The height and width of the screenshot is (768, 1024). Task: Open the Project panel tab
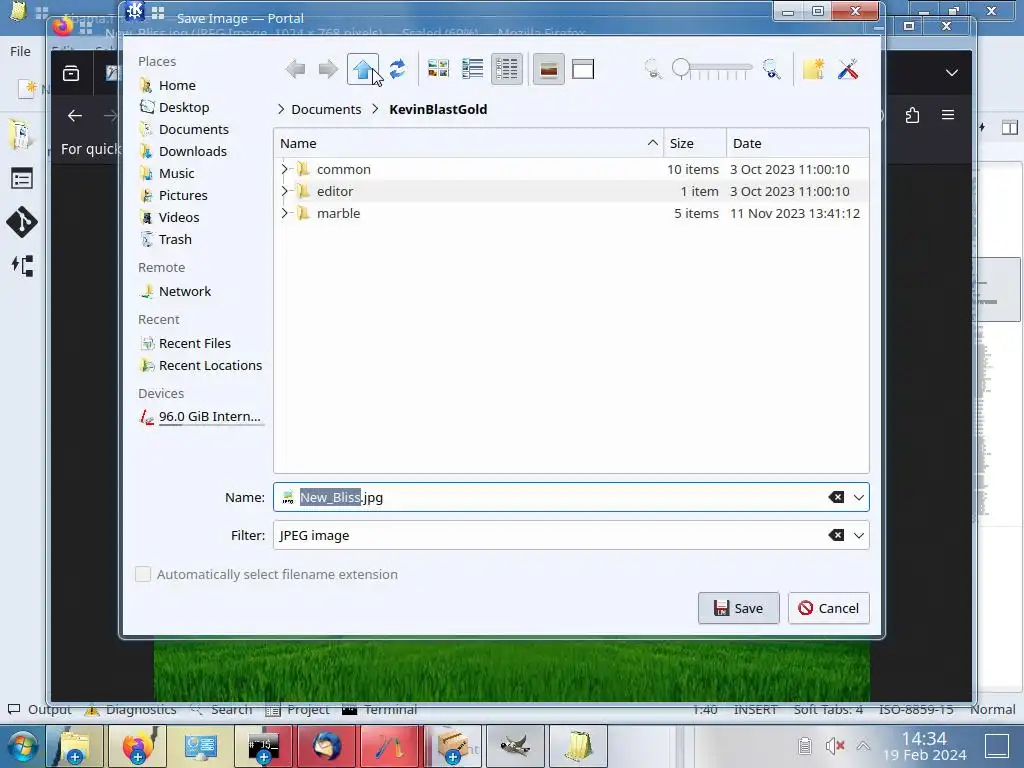pos(298,709)
